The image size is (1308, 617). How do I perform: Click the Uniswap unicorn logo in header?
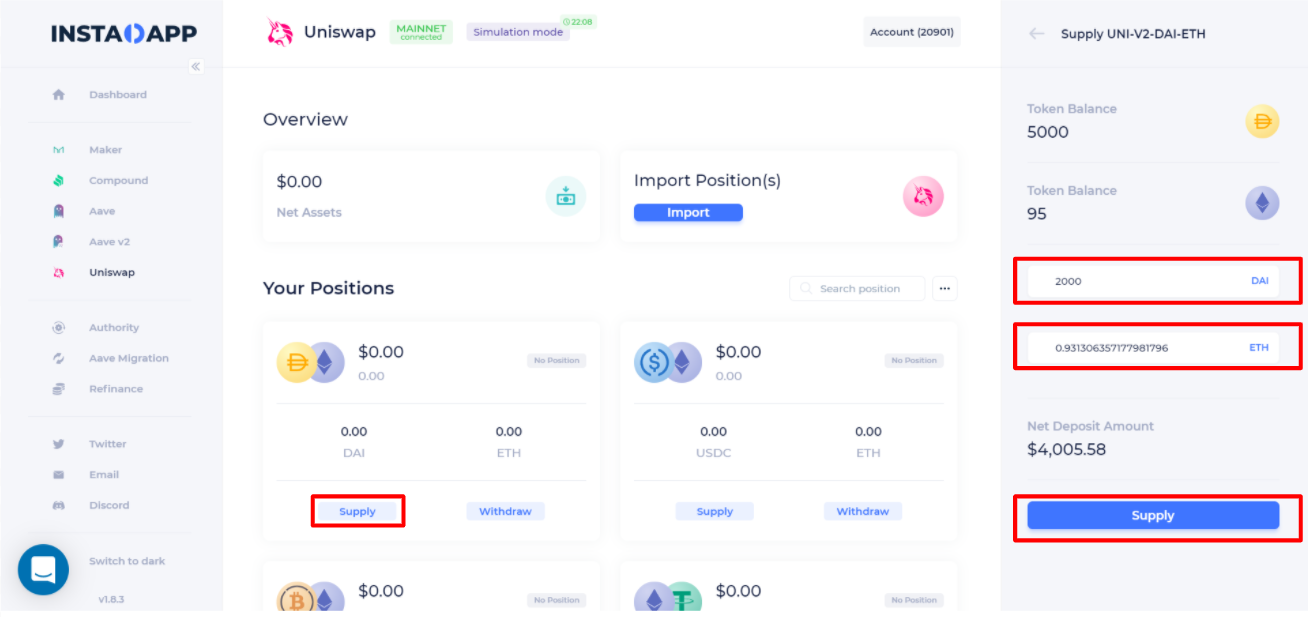[279, 33]
